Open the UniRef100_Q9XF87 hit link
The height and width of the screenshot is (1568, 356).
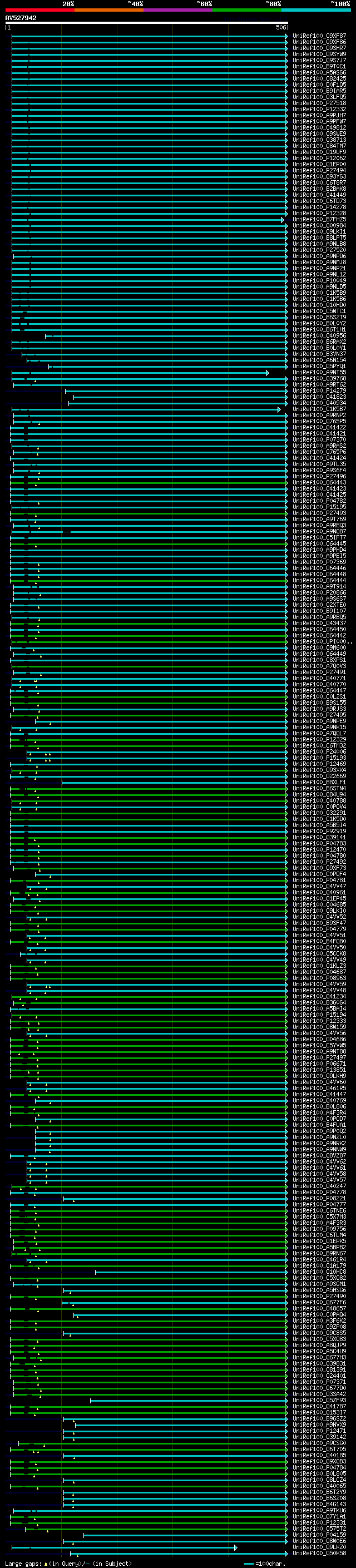coord(319,36)
